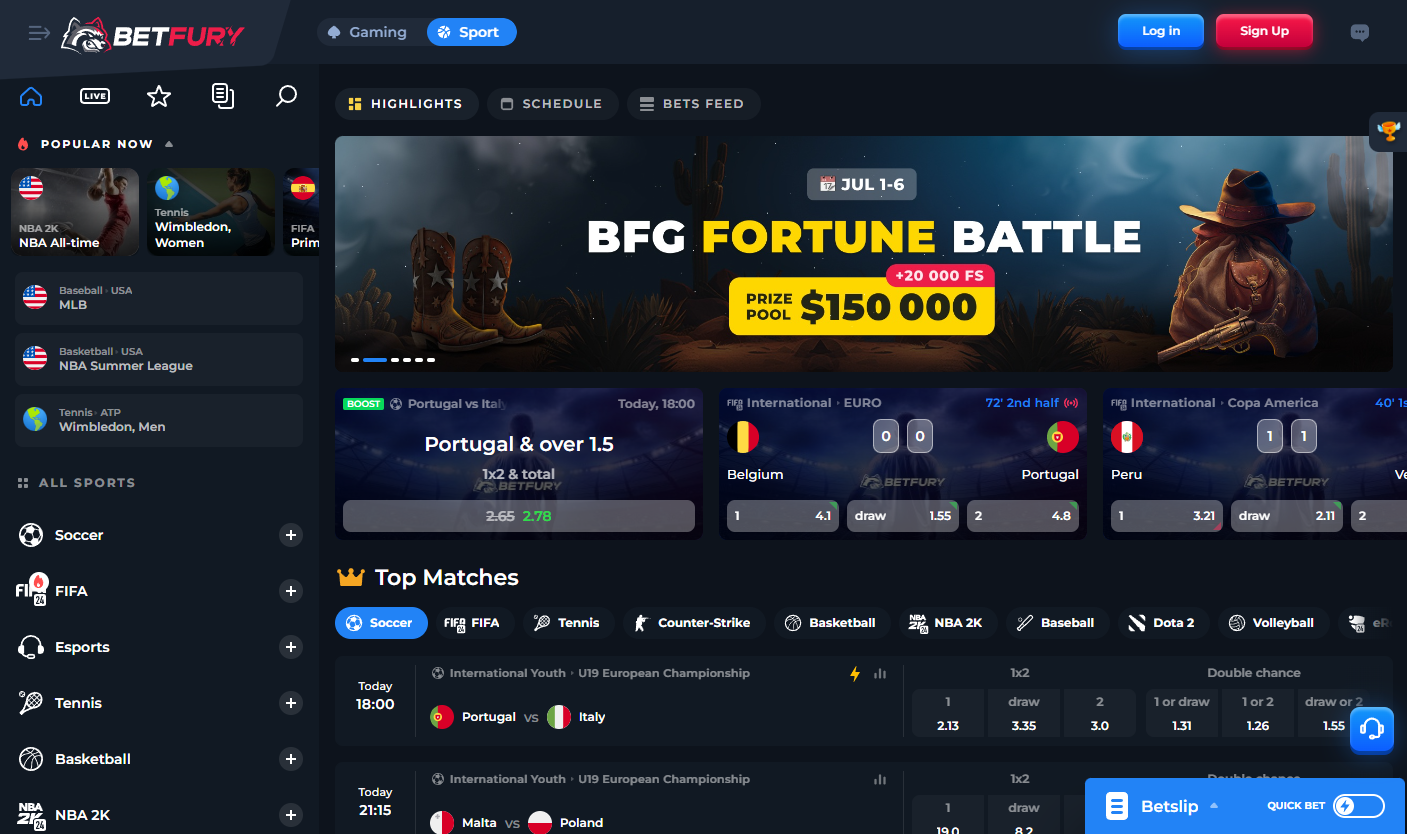This screenshot has height=834, width=1407.
Task: Open statistics chart icon for Portugal vs Italy
Action: (880, 674)
